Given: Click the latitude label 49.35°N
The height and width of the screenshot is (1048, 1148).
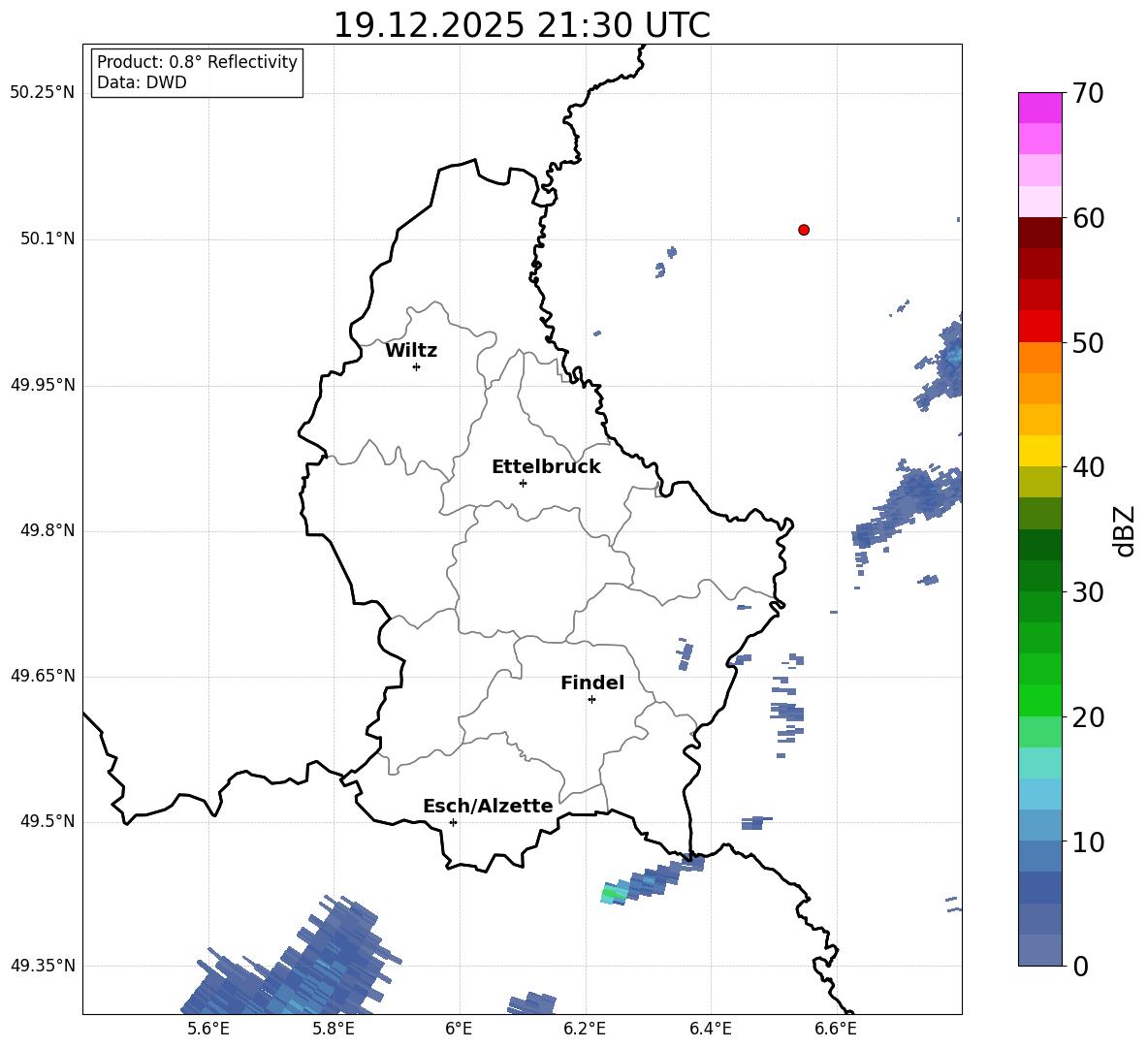Looking at the screenshot, I should pyautogui.click(x=42, y=966).
